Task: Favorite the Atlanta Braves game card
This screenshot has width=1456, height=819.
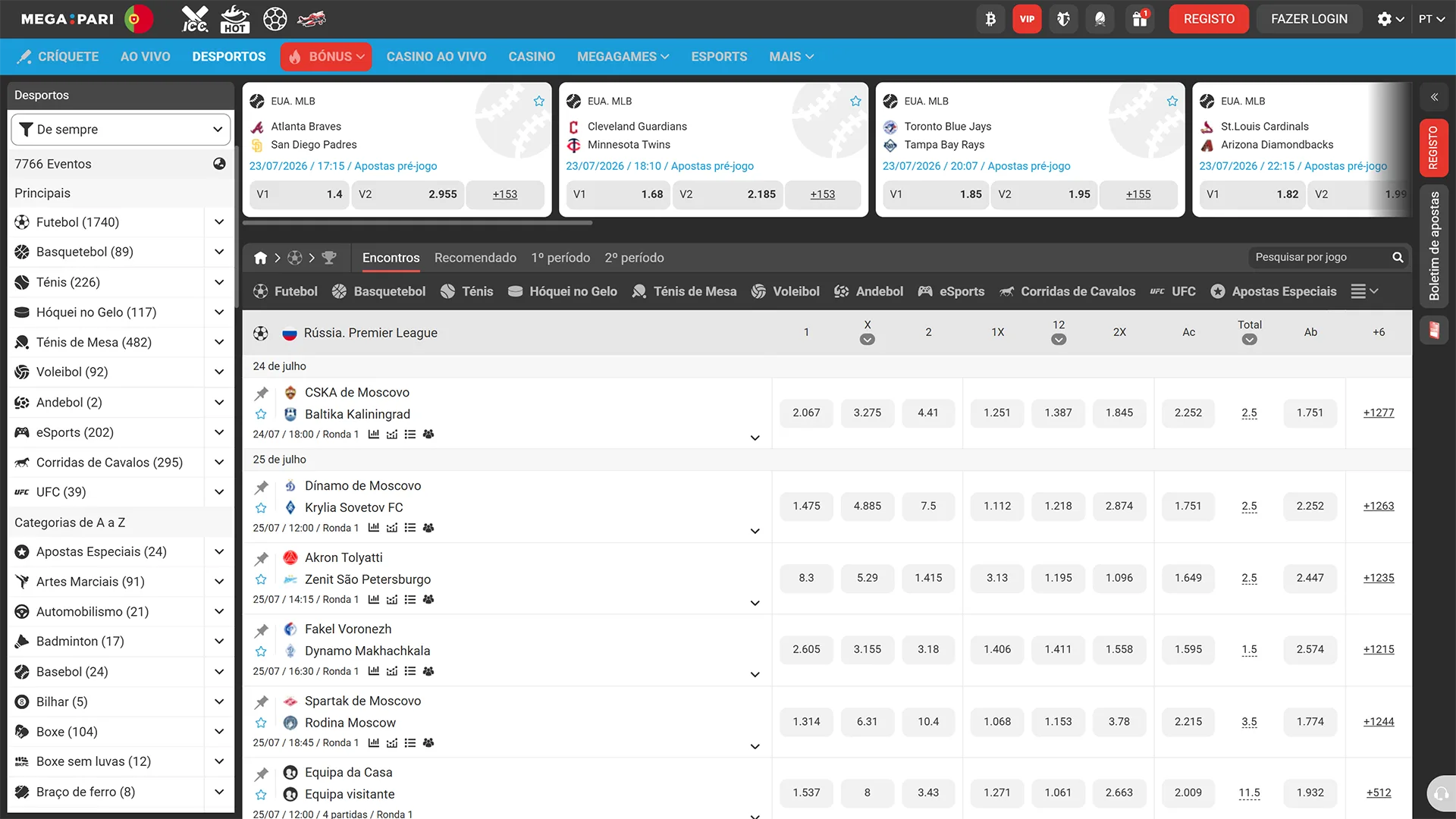Action: (x=539, y=101)
